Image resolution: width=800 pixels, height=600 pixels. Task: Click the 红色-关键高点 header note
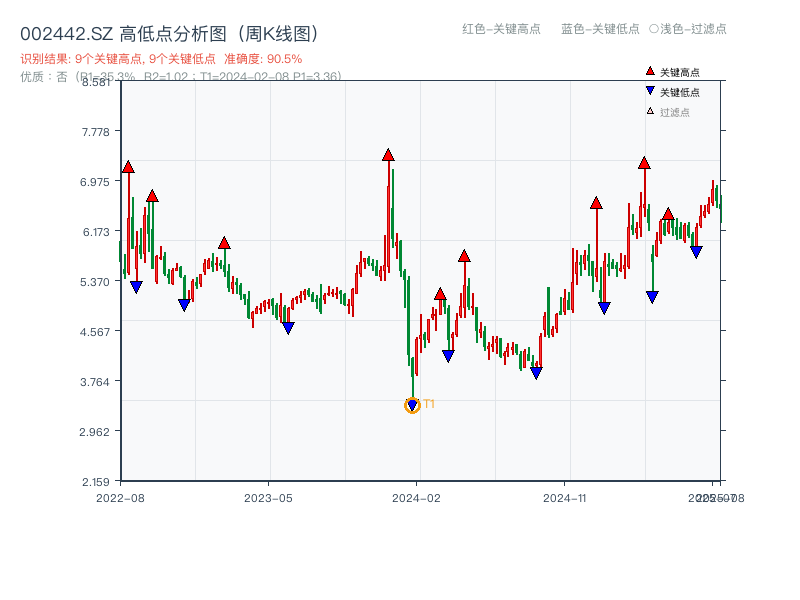coord(501,29)
